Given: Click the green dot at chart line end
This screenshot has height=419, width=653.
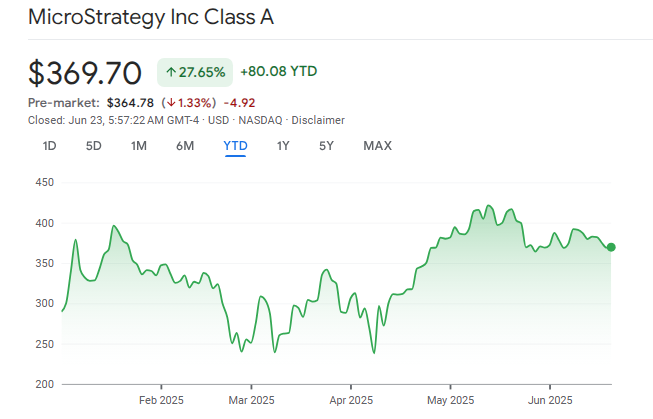Looking at the screenshot, I should [611, 247].
